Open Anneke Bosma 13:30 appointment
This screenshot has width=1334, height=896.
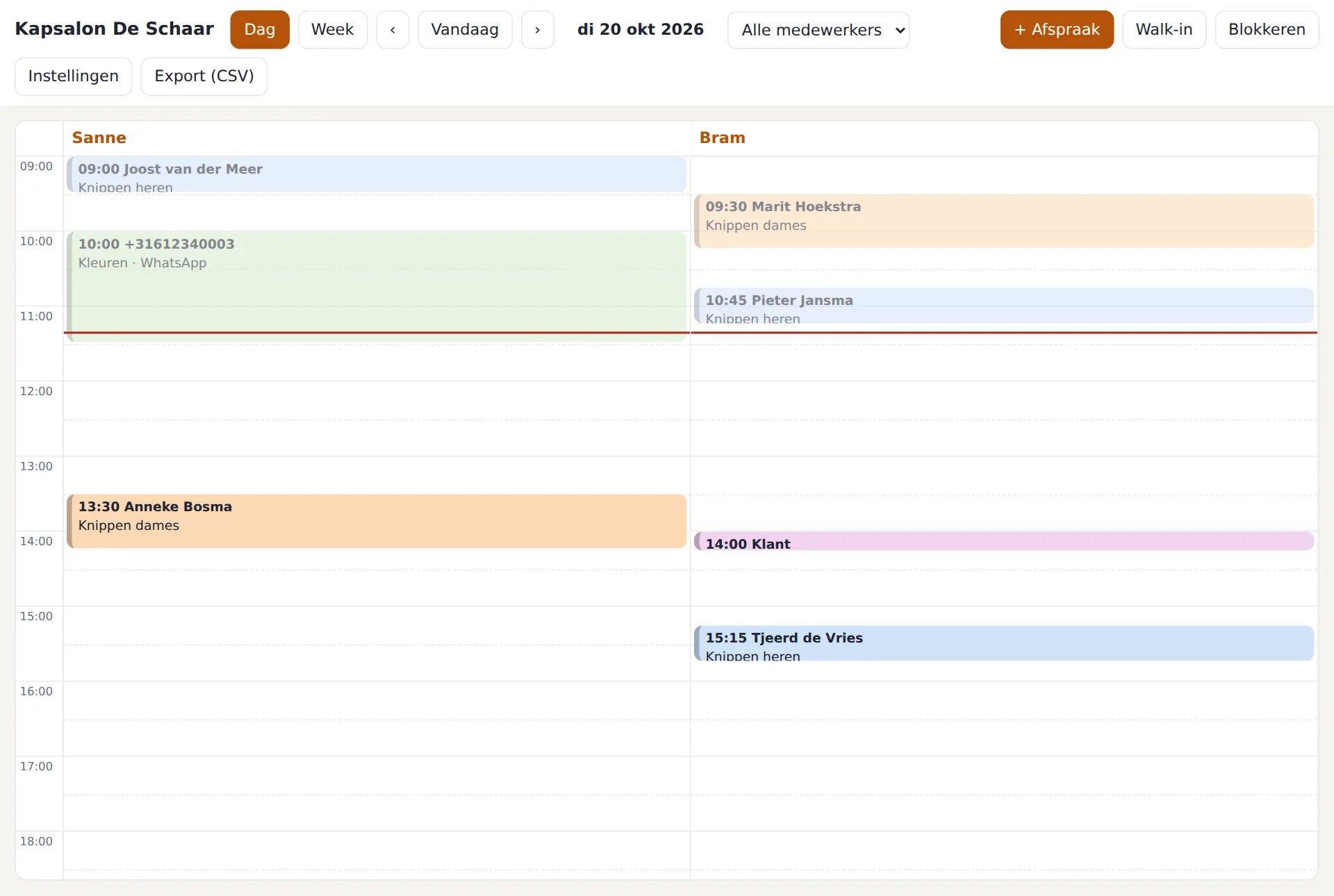377,521
